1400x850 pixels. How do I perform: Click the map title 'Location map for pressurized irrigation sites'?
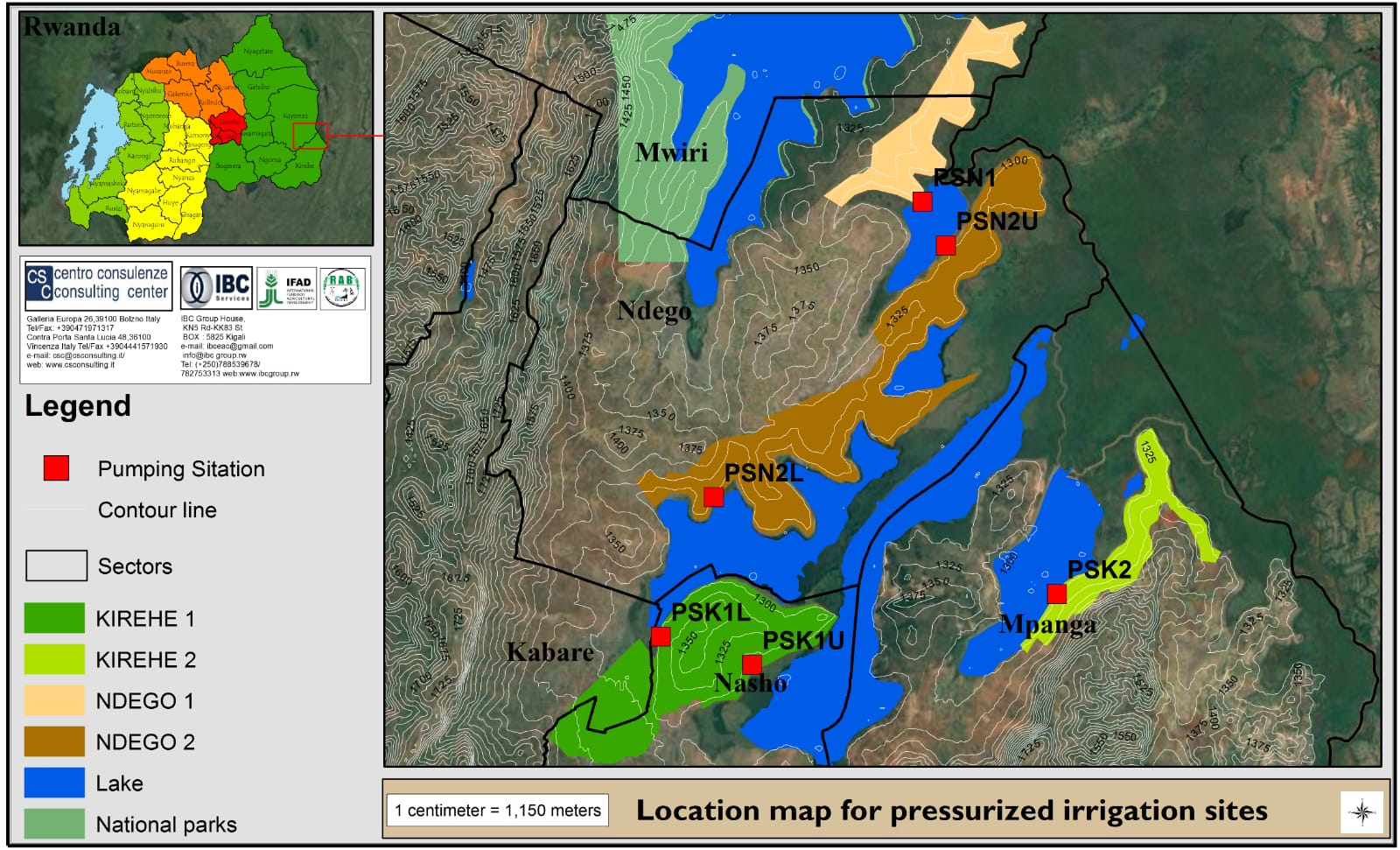point(951,811)
